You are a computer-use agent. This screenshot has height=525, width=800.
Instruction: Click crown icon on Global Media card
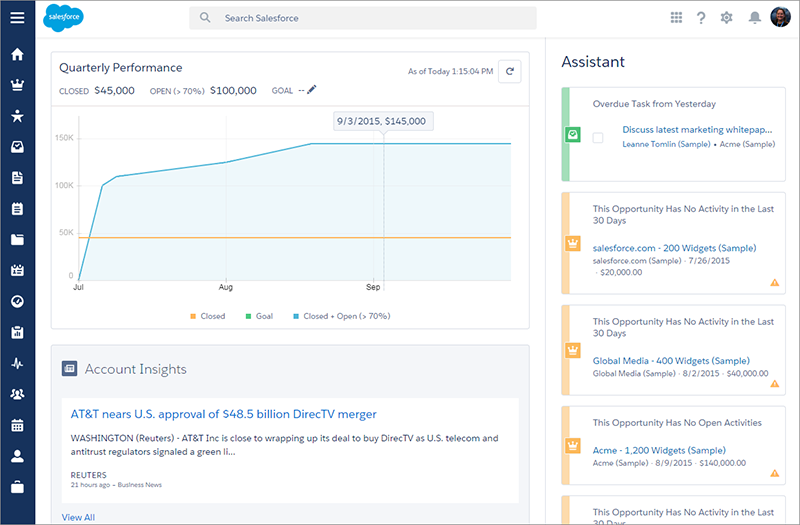tap(572, 350)
